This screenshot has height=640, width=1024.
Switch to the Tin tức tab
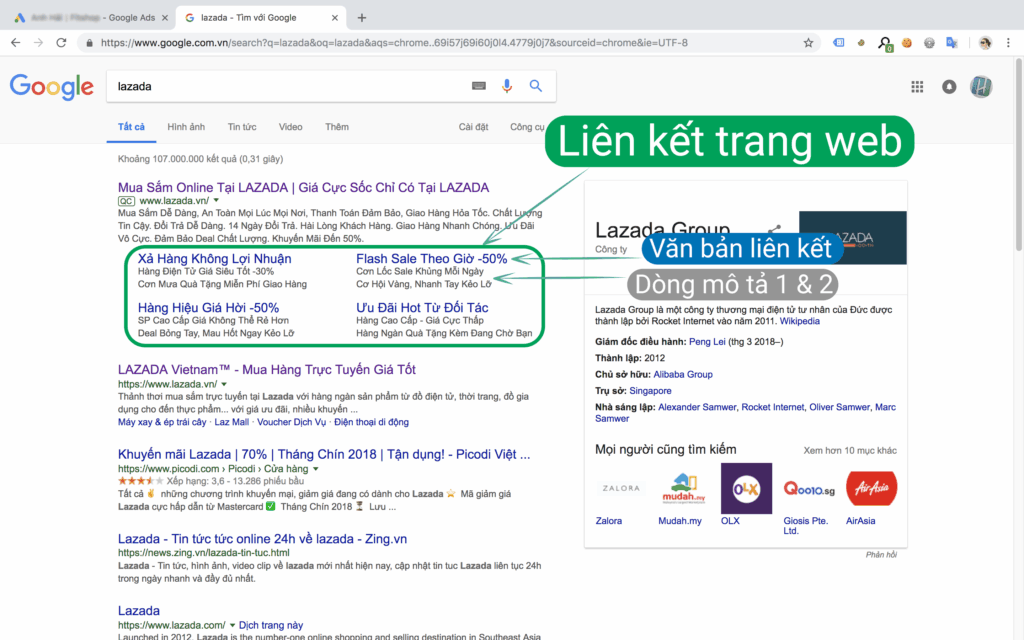(x=242, y=127)
